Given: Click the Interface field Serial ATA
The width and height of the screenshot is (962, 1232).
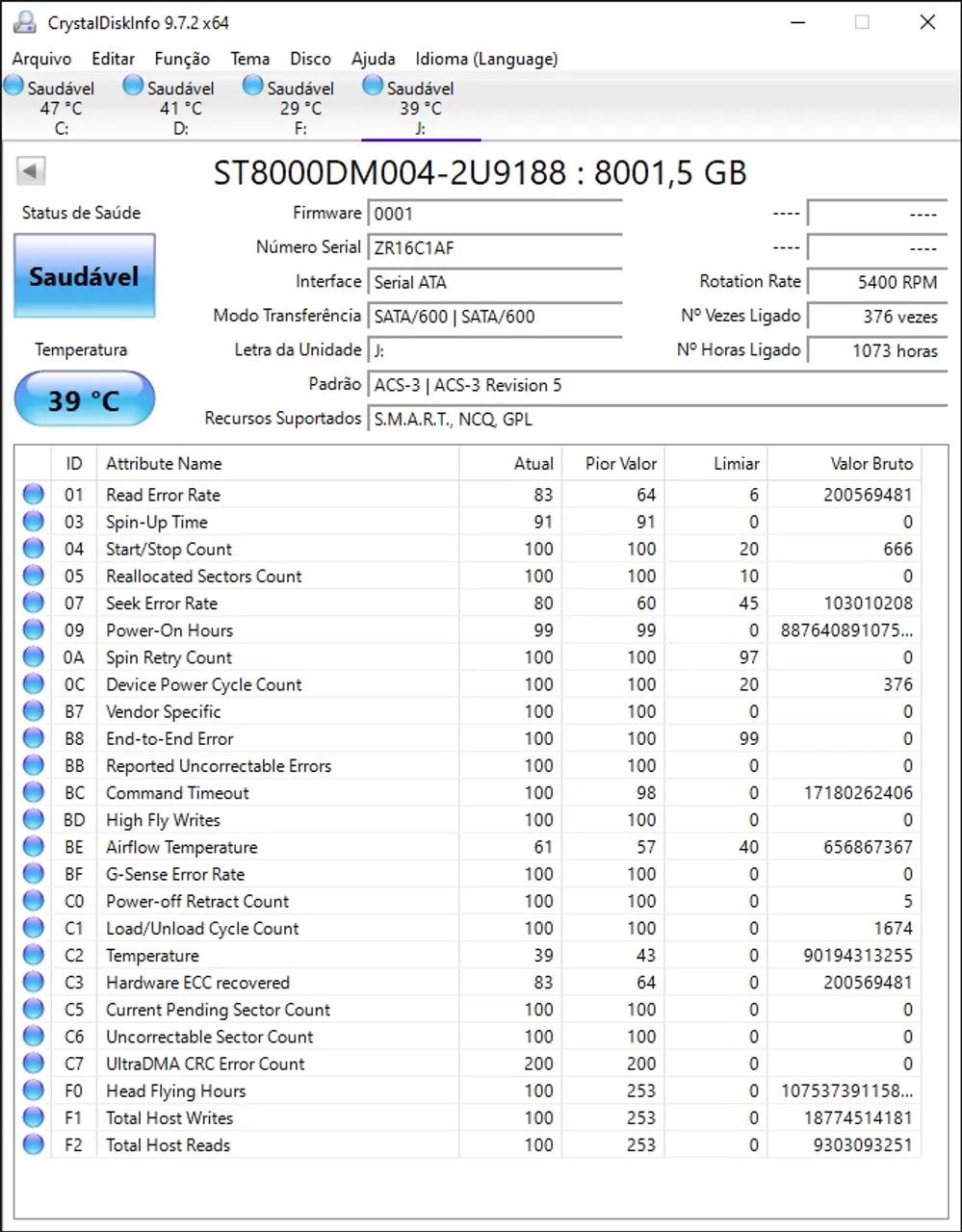Looking at the screenshot, I should pos(495,282).
